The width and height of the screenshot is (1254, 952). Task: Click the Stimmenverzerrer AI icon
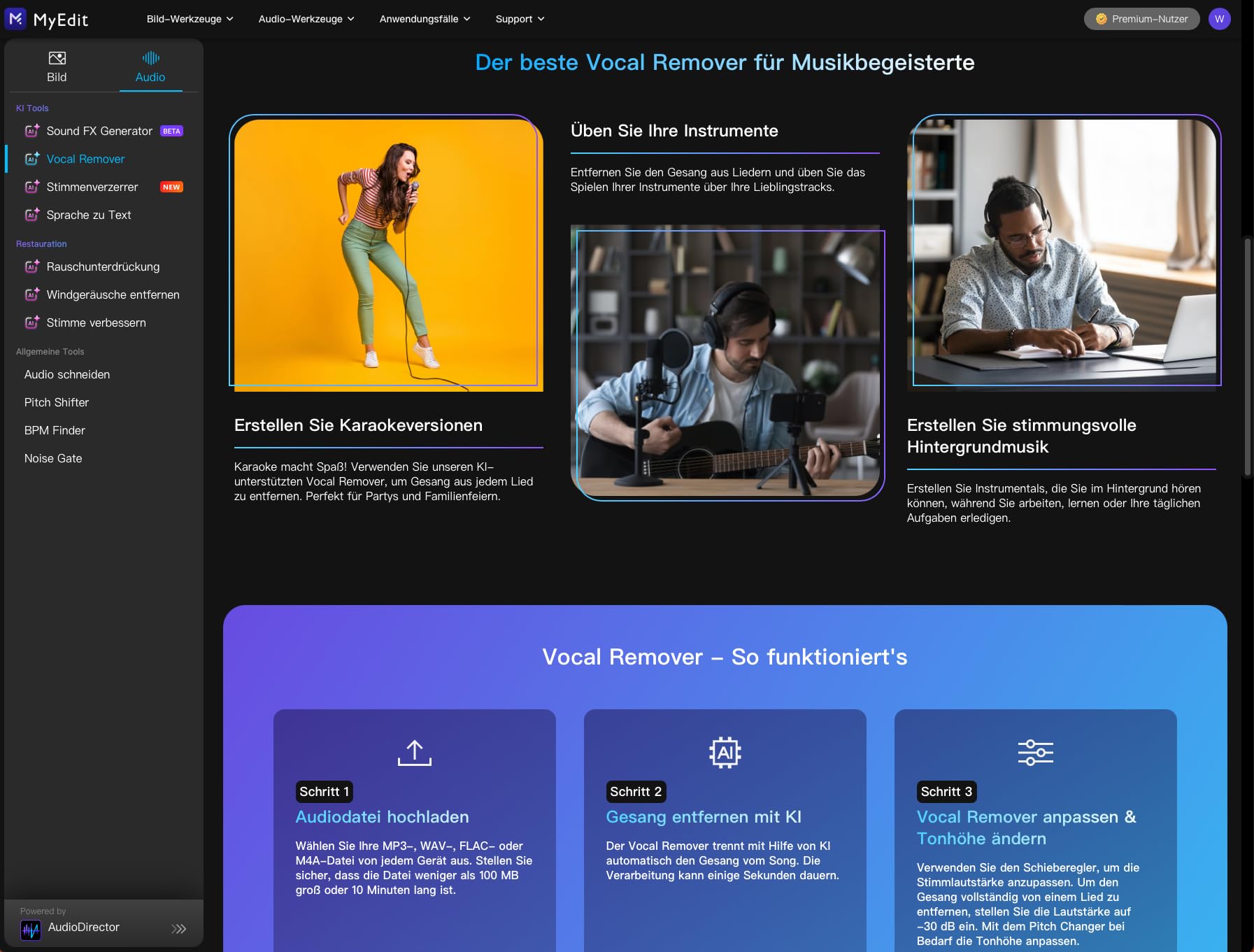point(32,187)
